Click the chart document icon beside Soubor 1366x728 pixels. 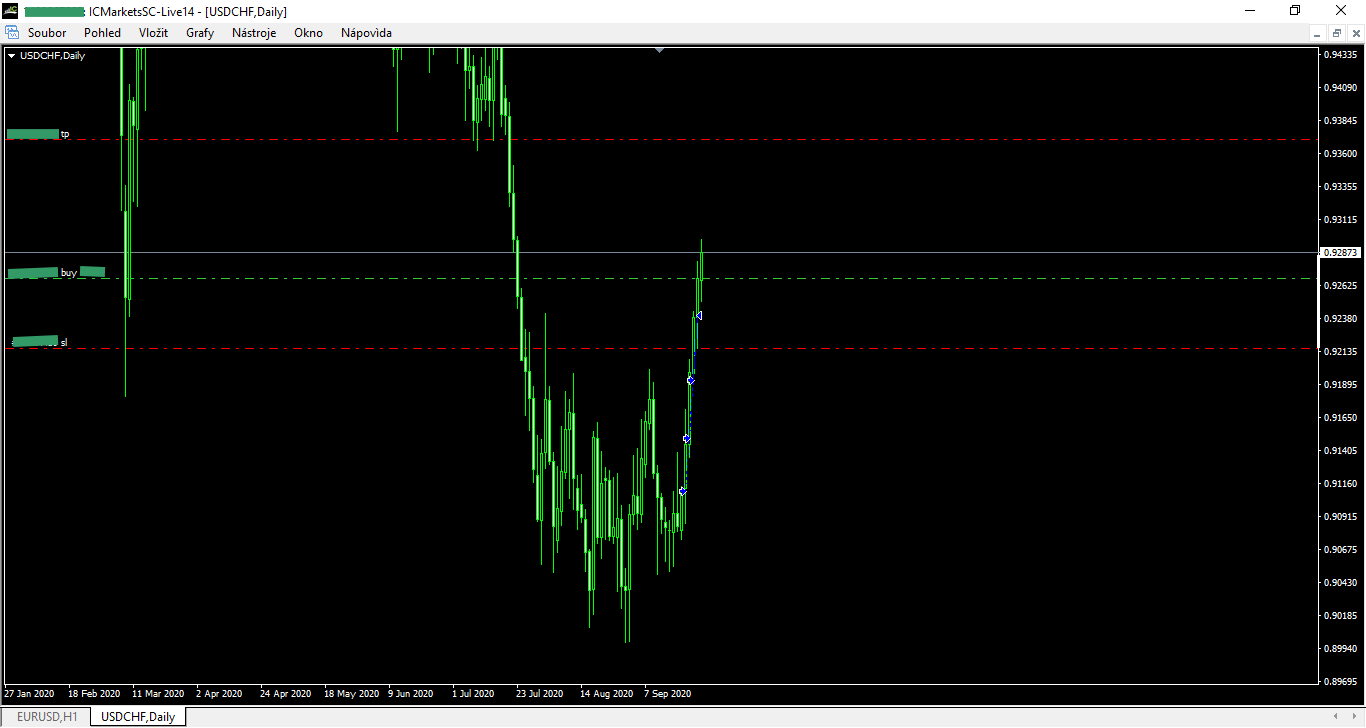point(12,33)
